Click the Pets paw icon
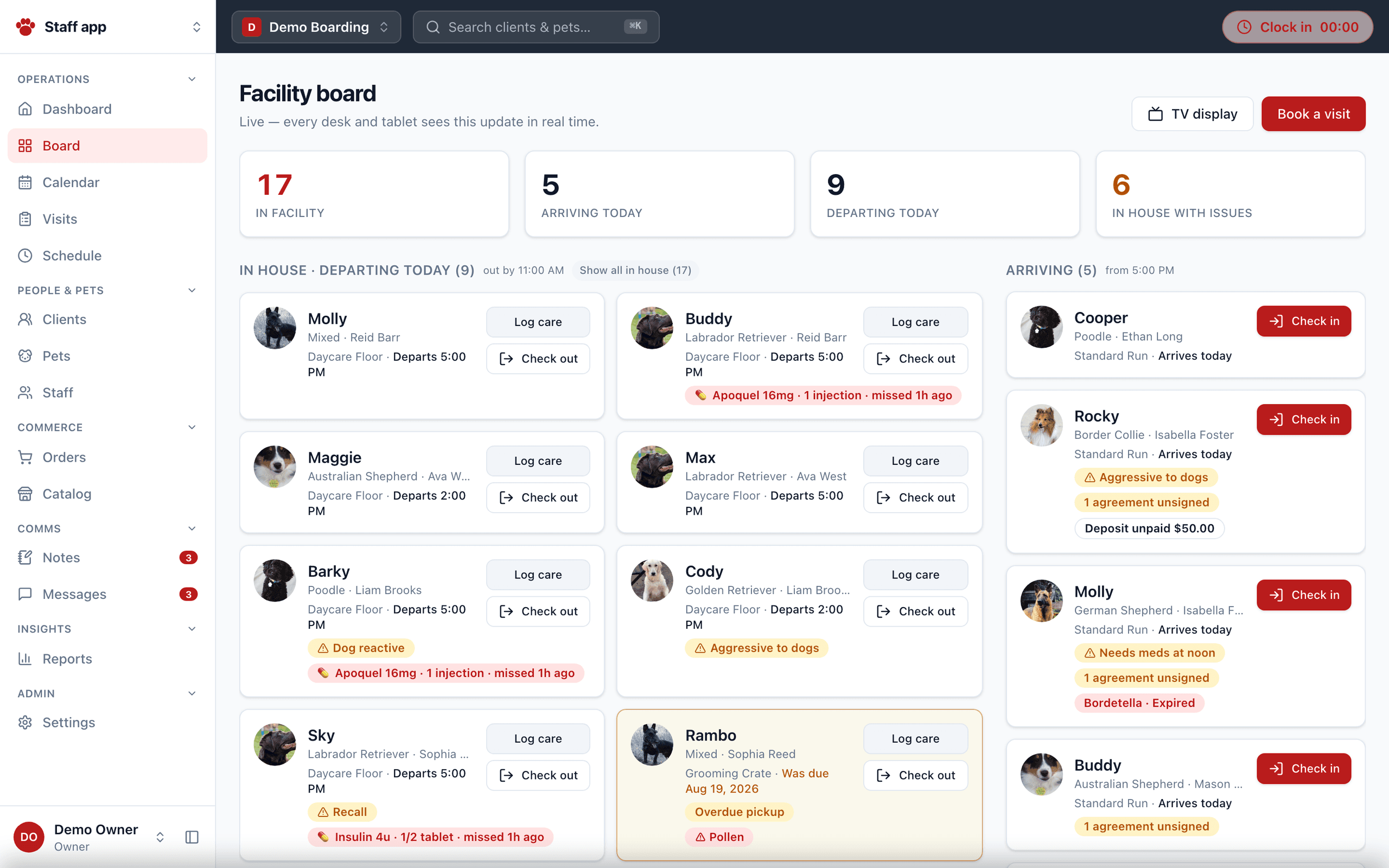The width and height of the screenshot is (1389, 868). pos(26,356)
